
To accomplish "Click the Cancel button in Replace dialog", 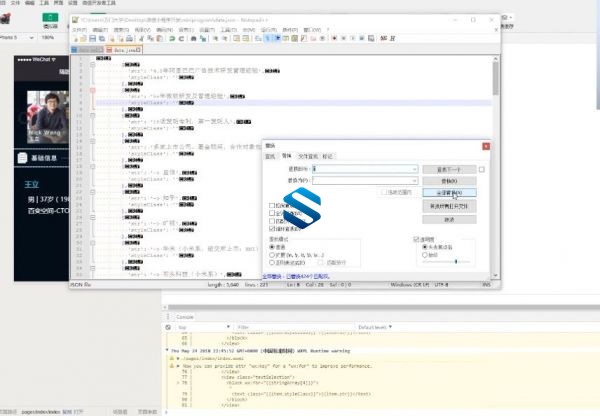I will 449,220.
